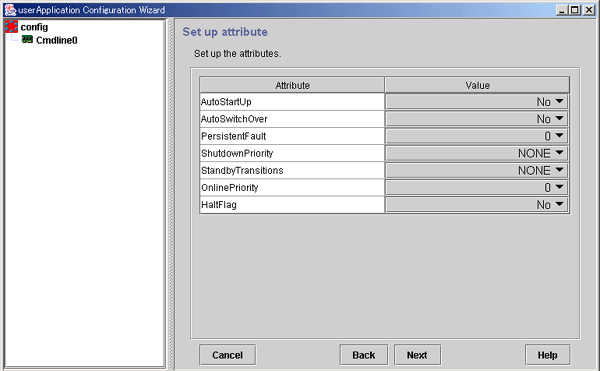This screenshot has height=371, width=600.
Task: Open the StandbyTransitions value dropdown
Action: pyautogui.click(x=477, y=171)
